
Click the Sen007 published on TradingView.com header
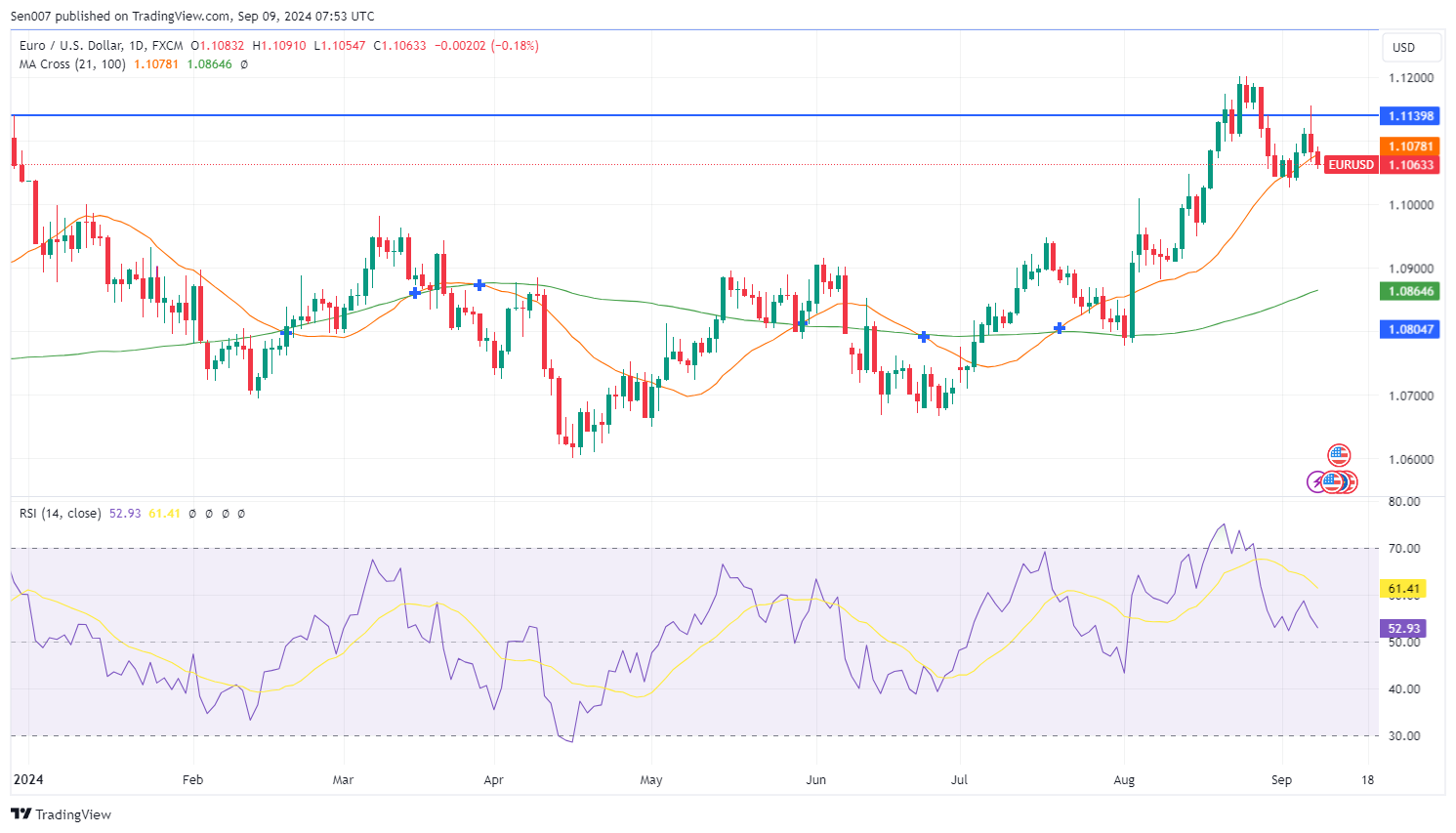point(192,17)
